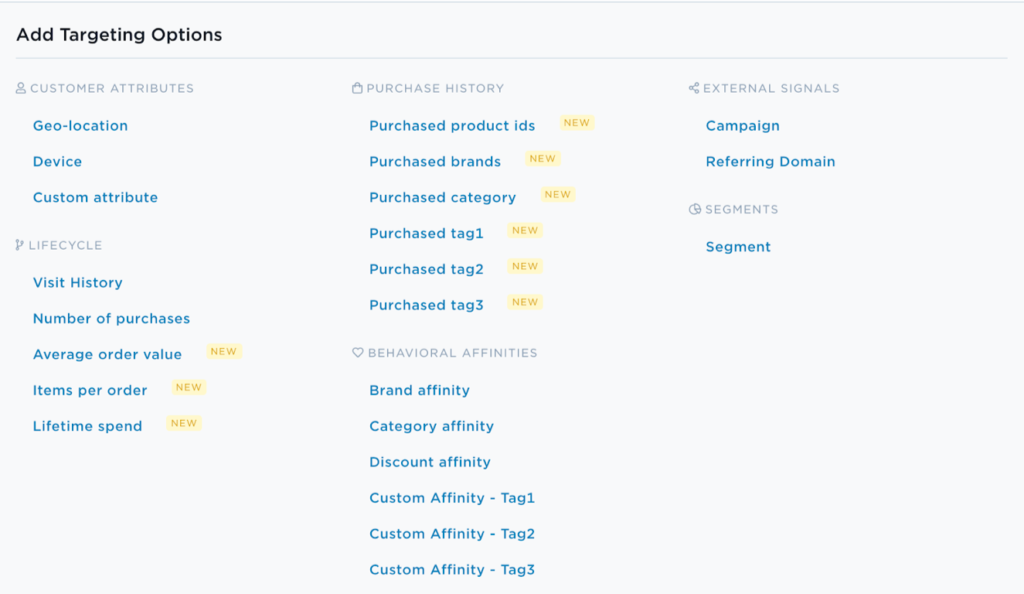Choose the Segment option
1024x594 pixels.
738,247
